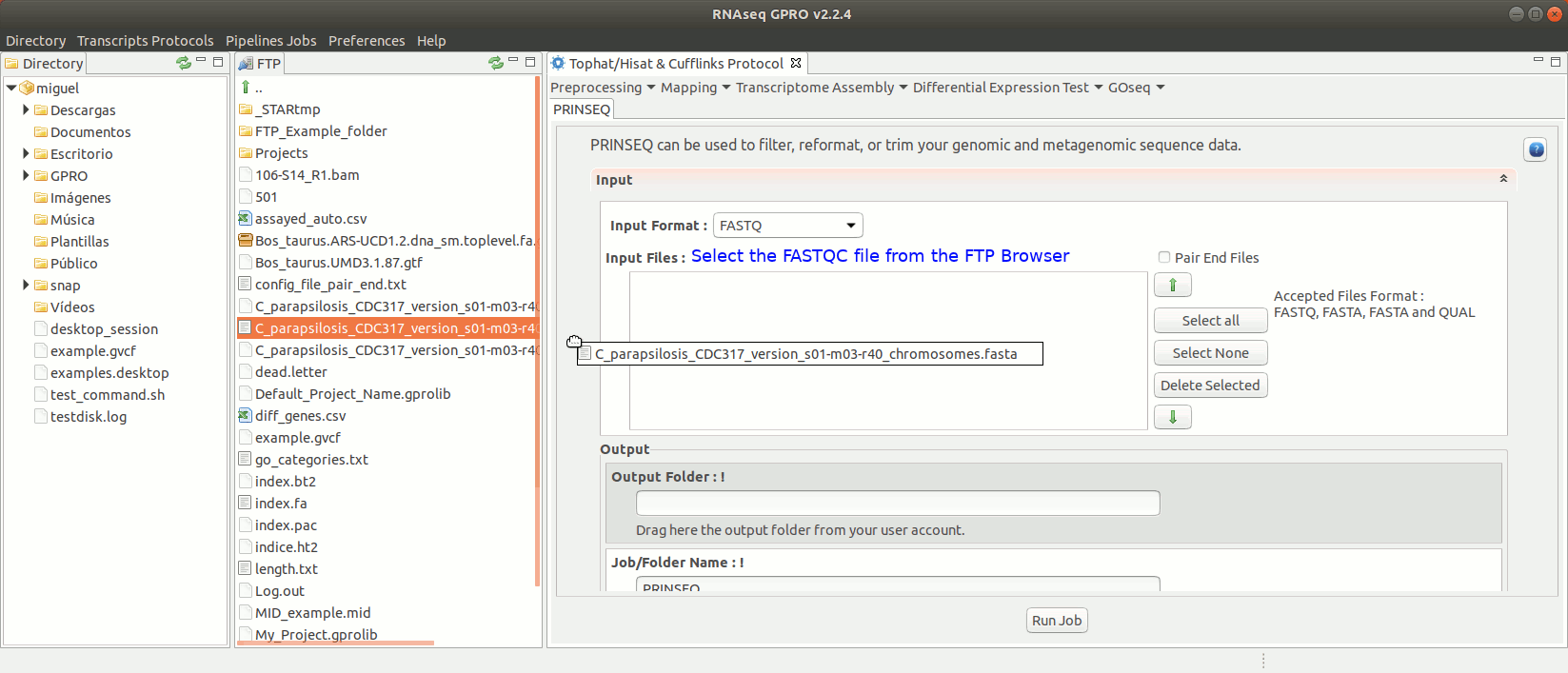Open the PRINSEQ help icon
1568x673 pixels.
(1535, 149)
